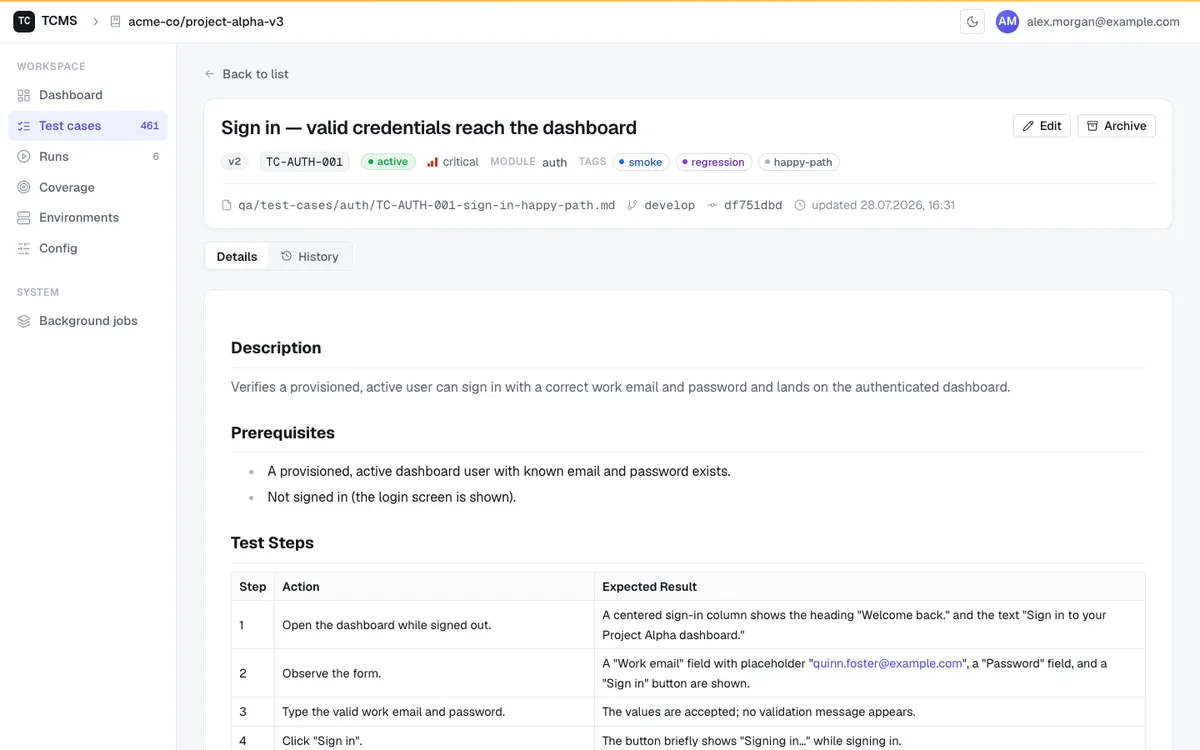Click updated 28.07.2026, 16:31 timestamp

(x=883, y=205)
